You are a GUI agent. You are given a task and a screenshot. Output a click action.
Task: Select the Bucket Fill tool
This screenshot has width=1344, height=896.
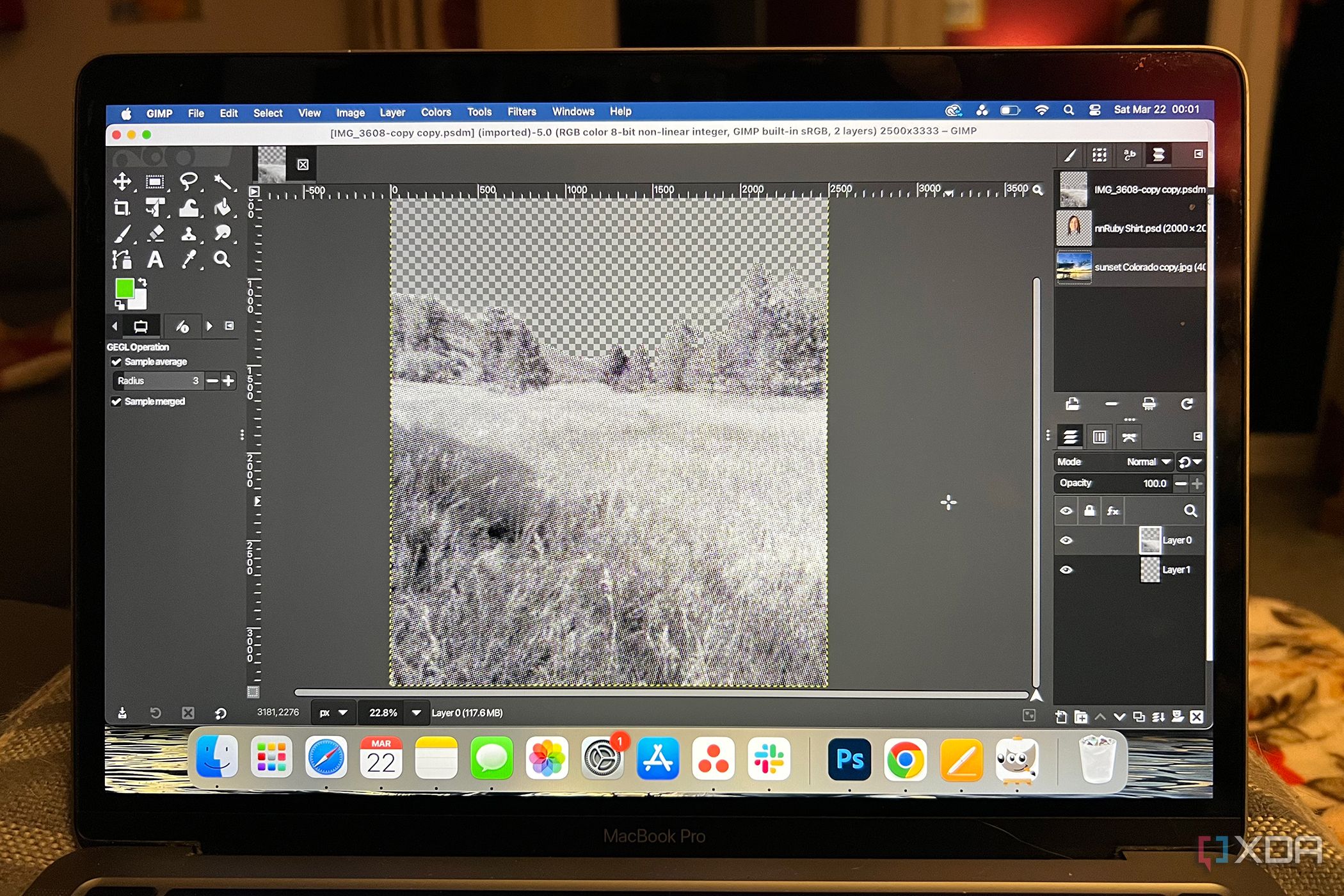[222, 208]
